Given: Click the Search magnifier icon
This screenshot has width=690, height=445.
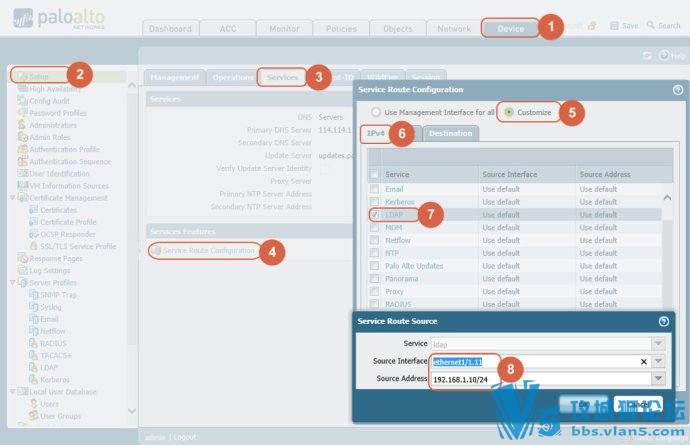Looking at the screenshot, I should click(x=650, y=25).
